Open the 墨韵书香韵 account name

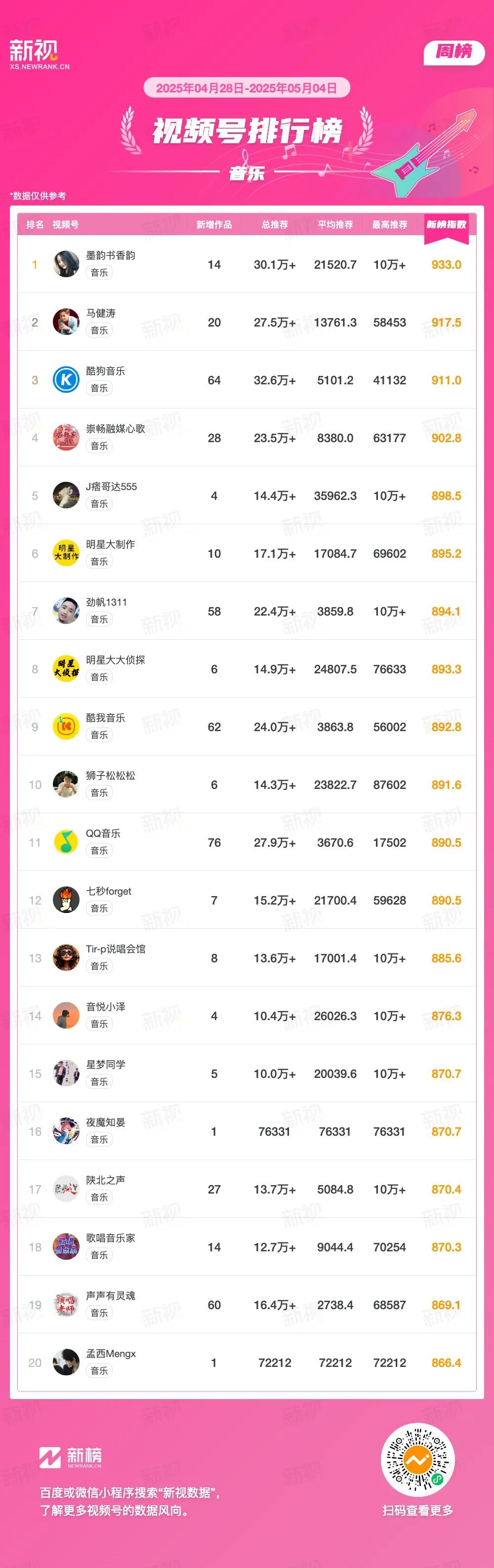[x=110, y=255]
